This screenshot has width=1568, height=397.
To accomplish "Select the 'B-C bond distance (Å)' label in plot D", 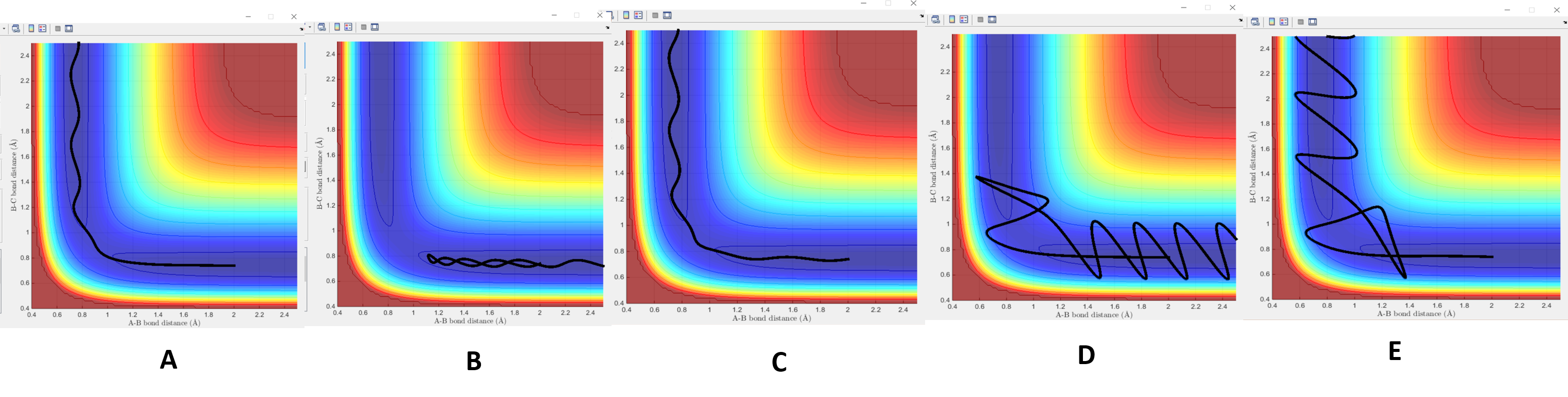I will pyautogui.click(x=933, y=167).
